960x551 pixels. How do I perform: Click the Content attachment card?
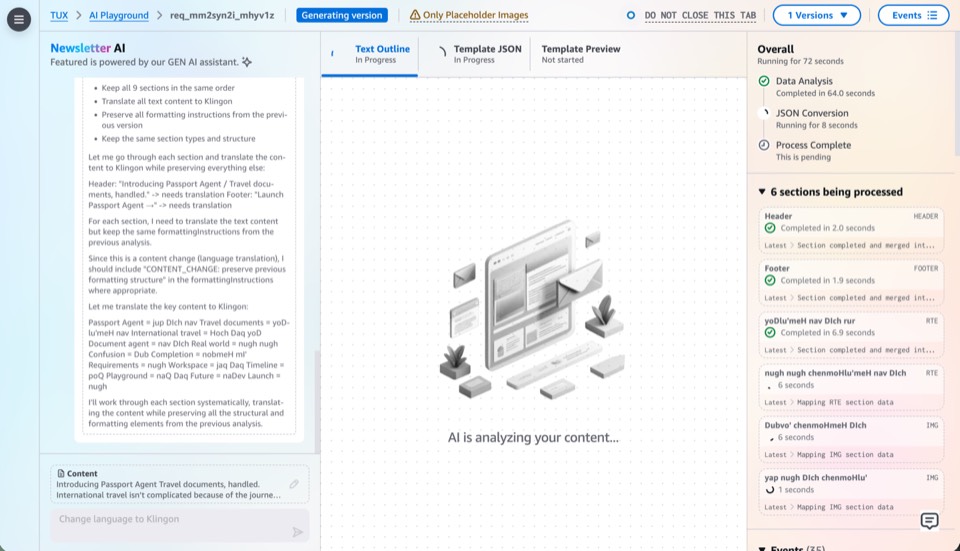pos(179,484)
